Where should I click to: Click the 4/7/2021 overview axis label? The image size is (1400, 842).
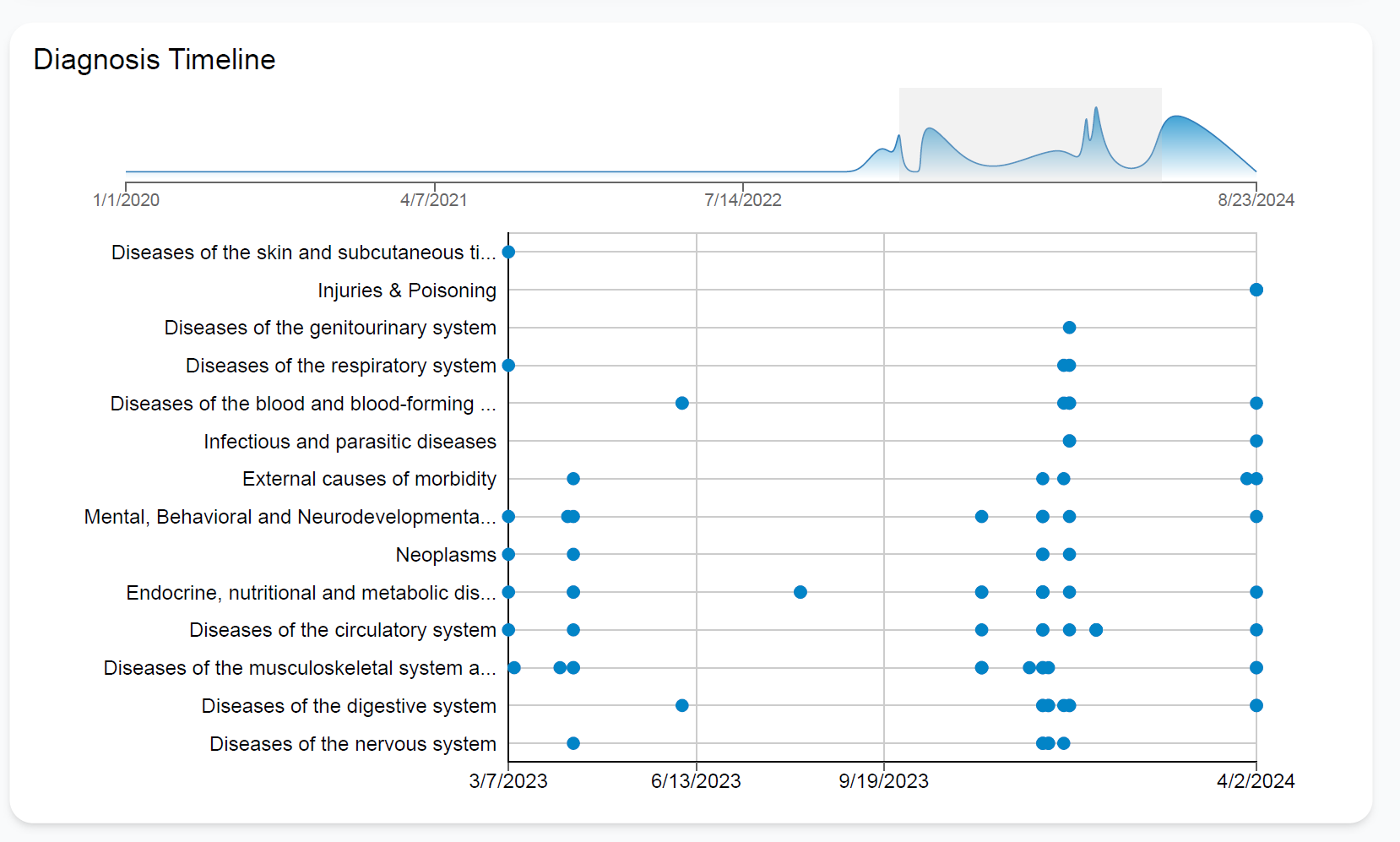pyautogui.click(x=434, y=200)
